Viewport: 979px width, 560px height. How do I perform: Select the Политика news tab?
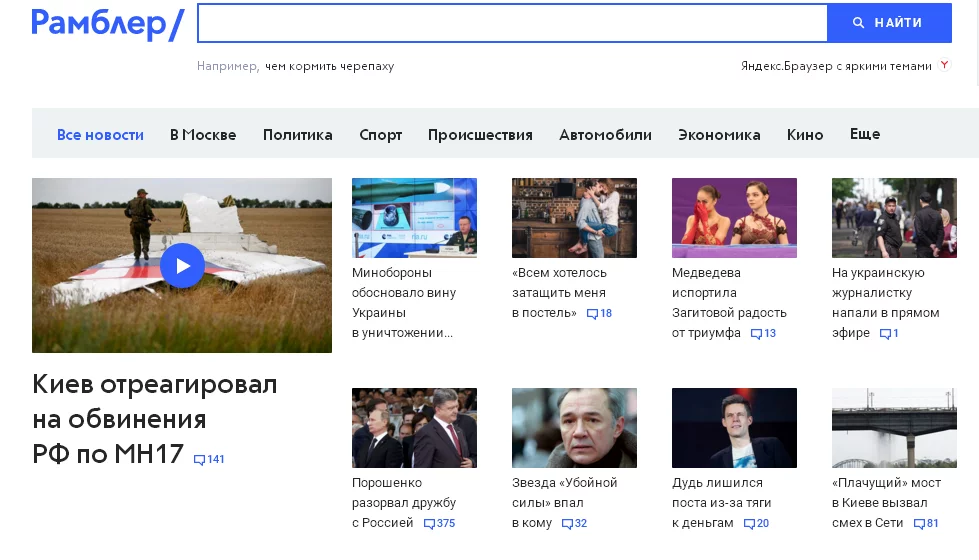click(x=297, y=135)
